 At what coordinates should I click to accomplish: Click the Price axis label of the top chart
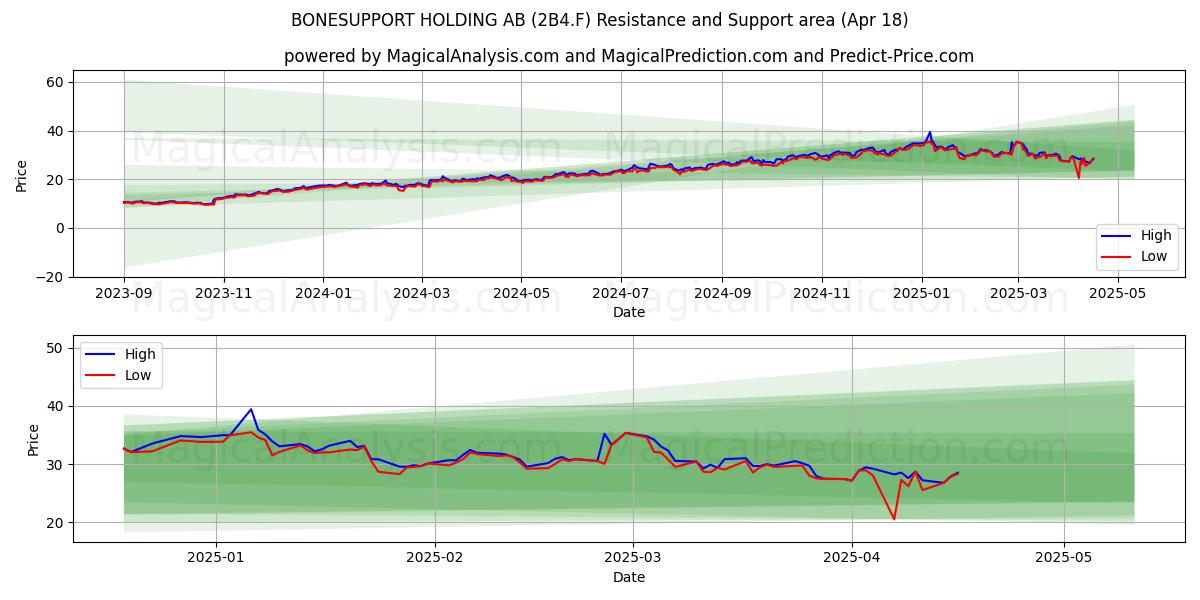(x=22, y=174)
